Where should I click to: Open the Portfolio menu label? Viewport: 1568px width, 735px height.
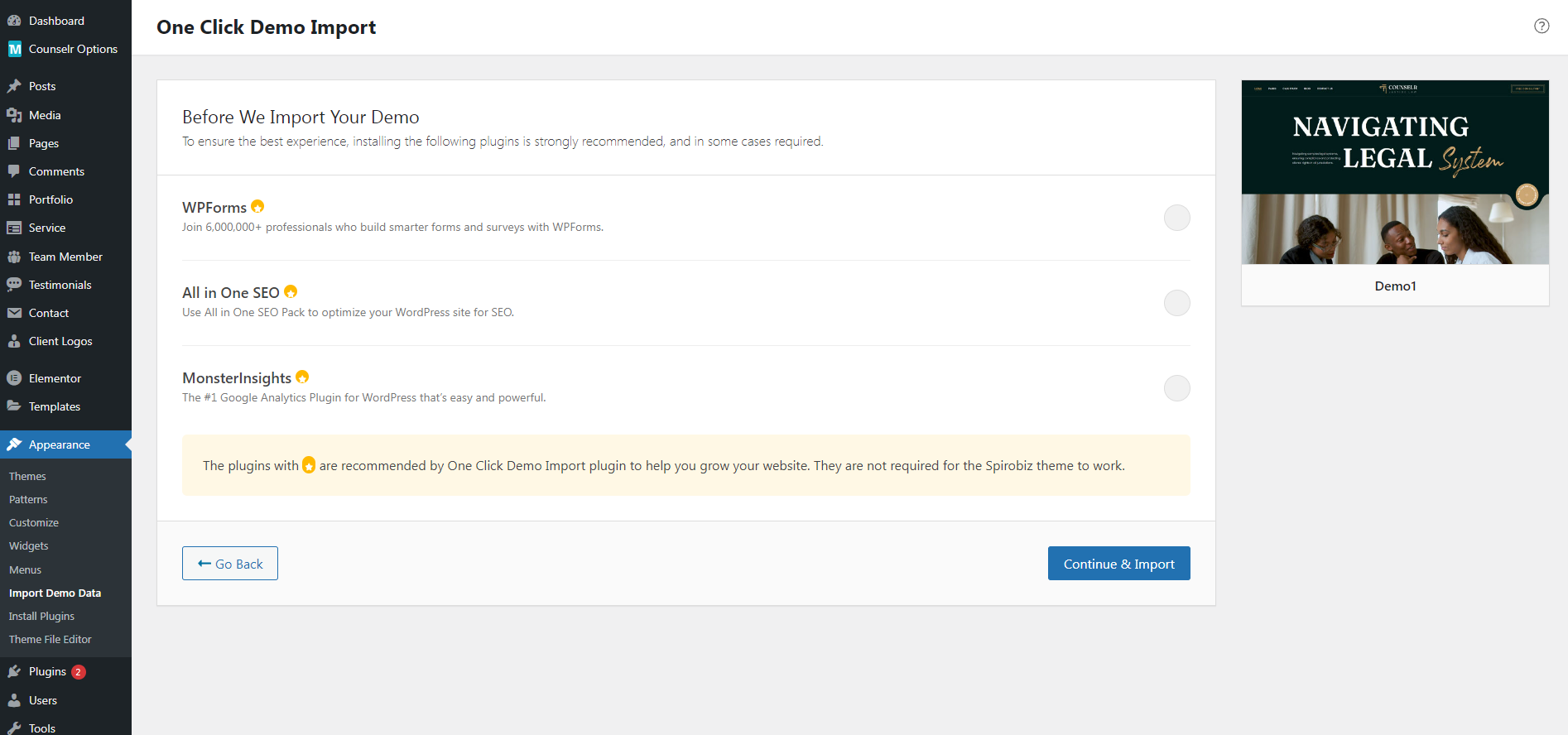(51, 199)
